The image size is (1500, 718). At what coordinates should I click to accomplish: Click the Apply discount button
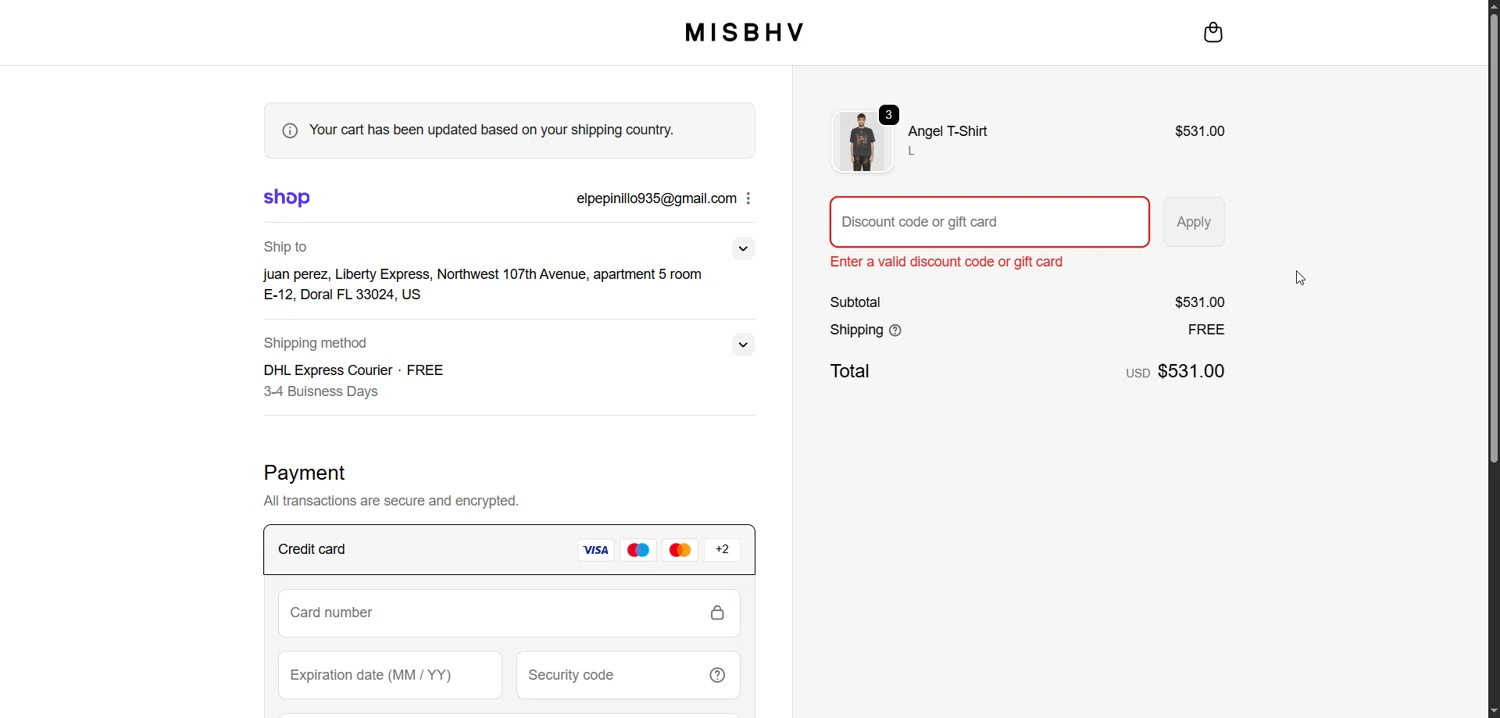coord(1194,222)
